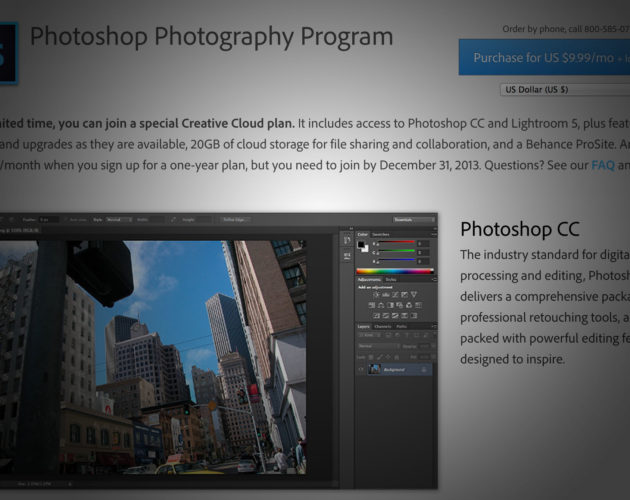Click Purchase for US $9.99/mo button
This screenshot has height=500, width=630.
click(x=544, y=57)
